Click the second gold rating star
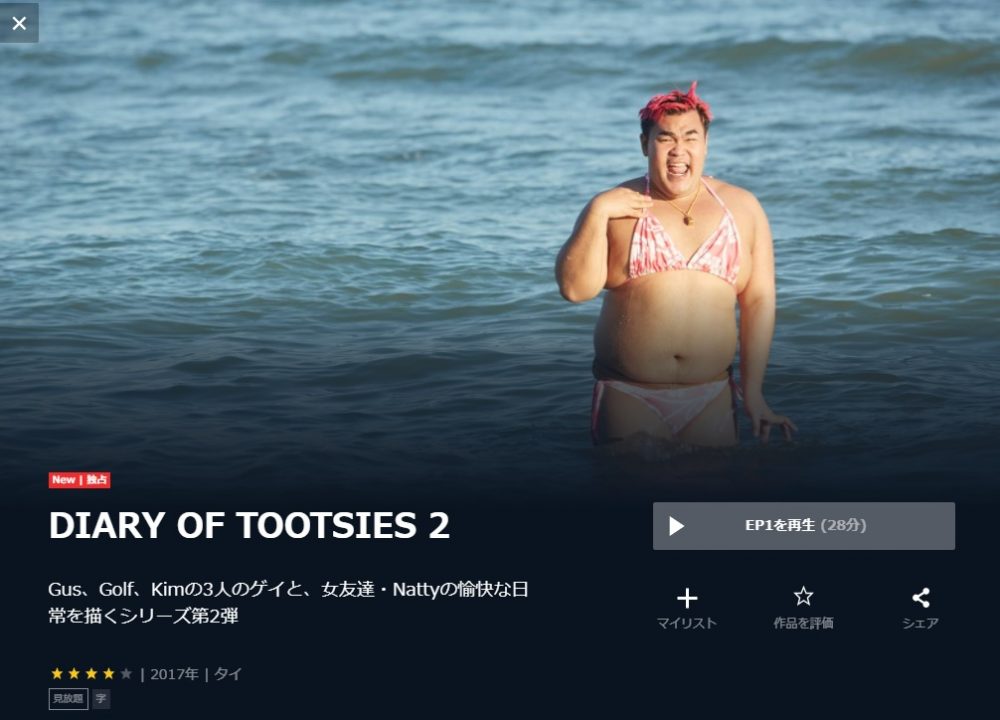1000x720 pixels. pos(74,673)
